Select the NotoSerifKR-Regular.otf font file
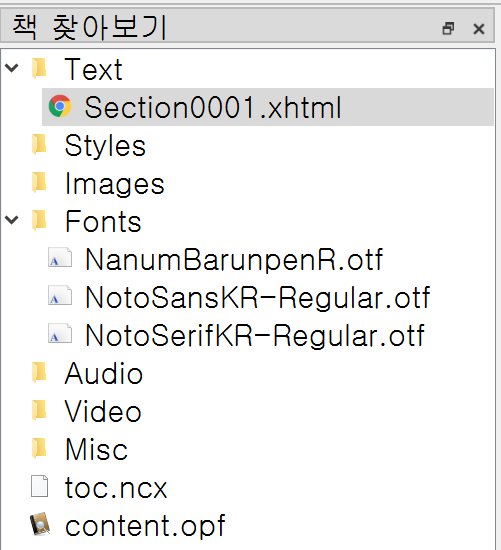Screen dimensions: 501x550 [x=255, y=336]
